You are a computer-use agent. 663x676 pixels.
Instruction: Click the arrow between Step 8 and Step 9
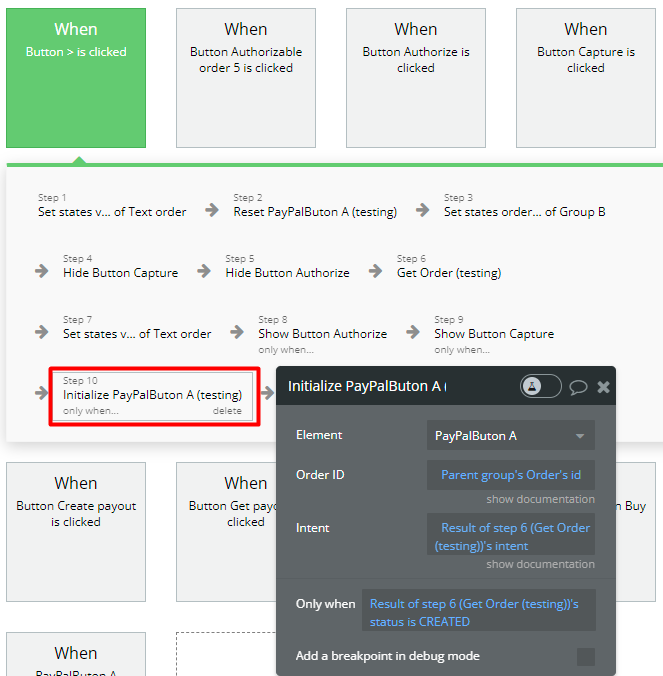413,332
